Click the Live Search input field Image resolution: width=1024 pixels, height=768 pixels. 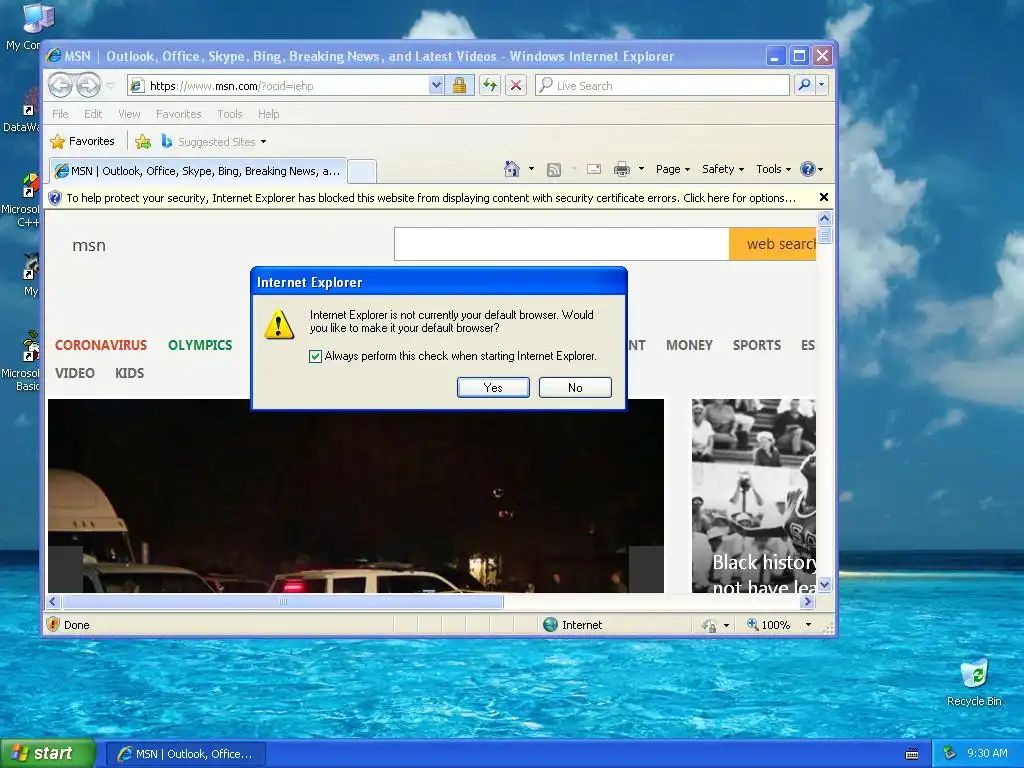point(662,86)
